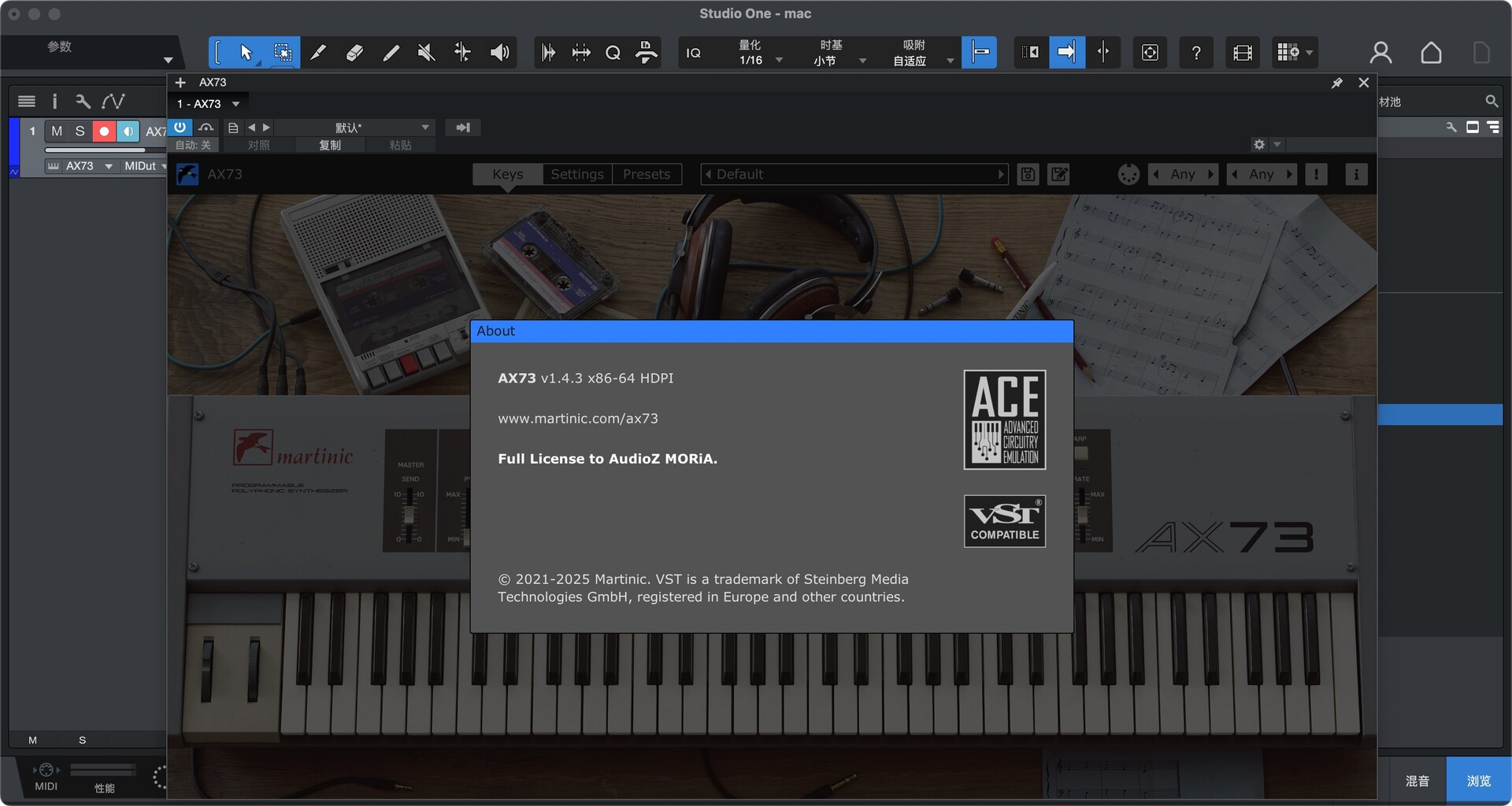Switch to the Keys tab
Image resolution: width=1512 pixels, height=806 pixels.
pos(508,174)
